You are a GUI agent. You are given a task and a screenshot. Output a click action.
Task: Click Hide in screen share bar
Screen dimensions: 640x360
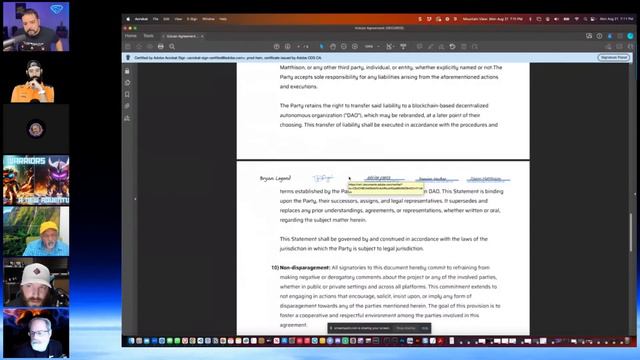tap(425, 328)
